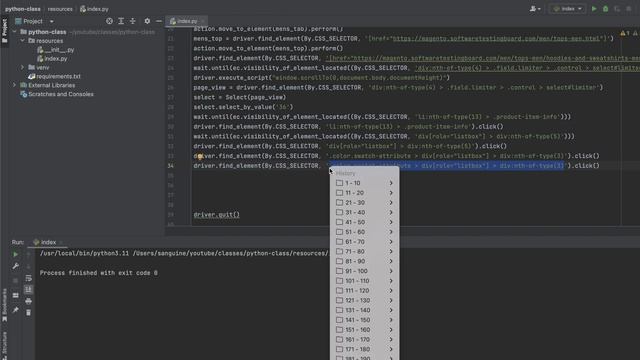
Task: Open the '11 - 20' history submenu
Action: point(364,193)
